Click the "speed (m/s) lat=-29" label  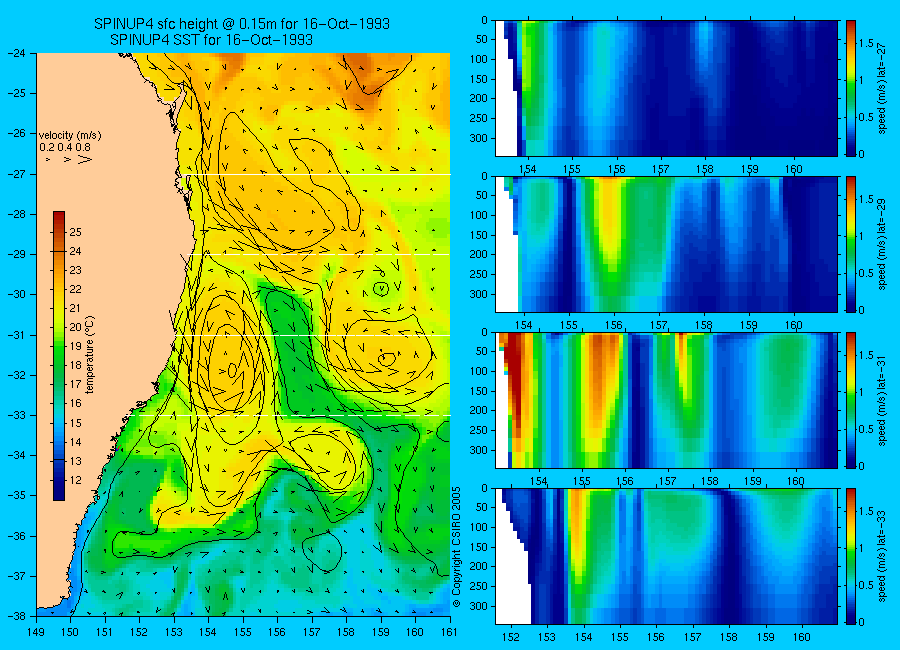pyautogui.click(x=882, y=245)
